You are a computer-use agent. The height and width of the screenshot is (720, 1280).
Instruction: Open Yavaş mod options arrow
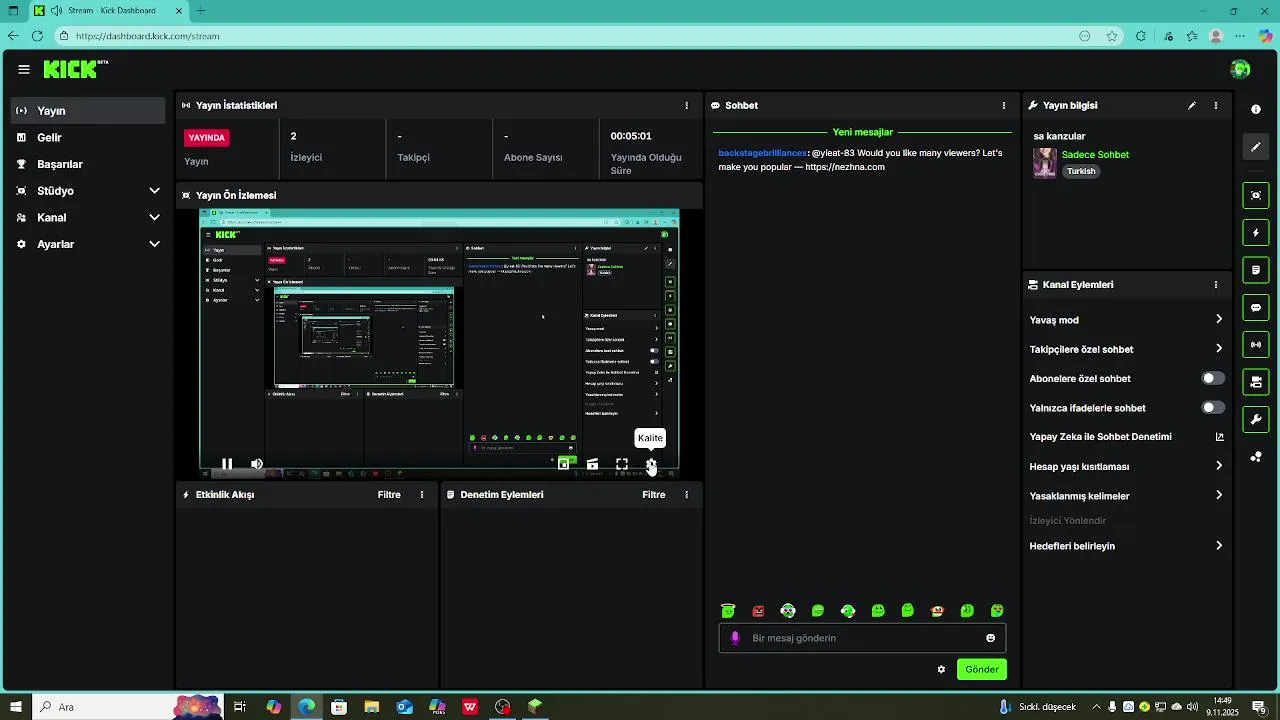[1219, 320]
